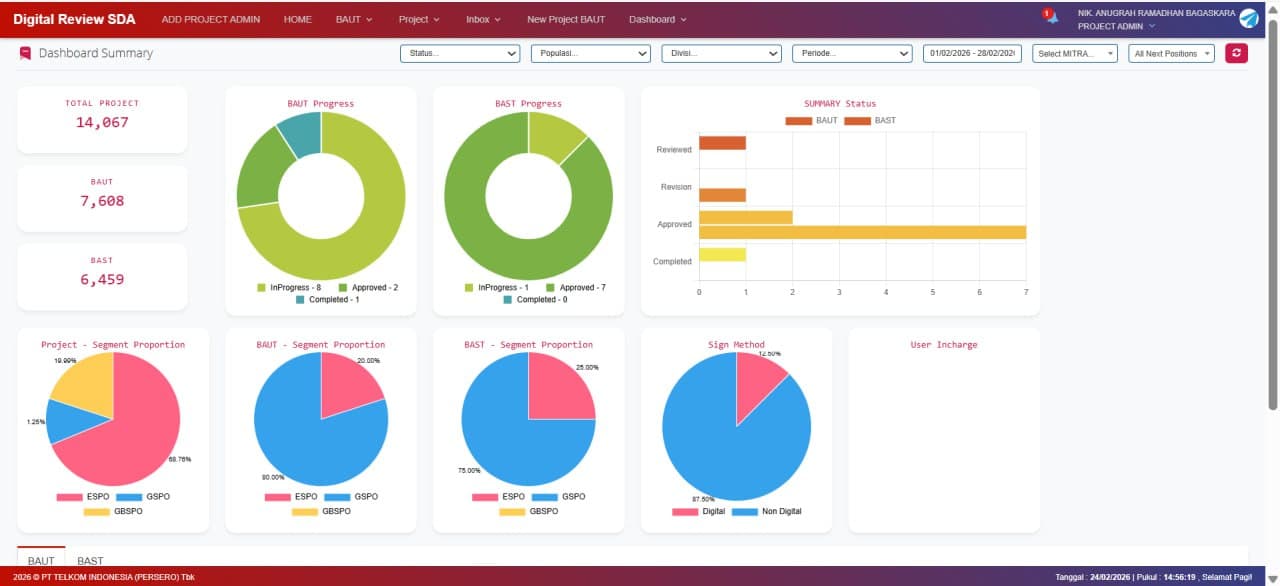The image size is (1280, 586).
Task: Open the Status filter dropdown
Action: pos(460,54)
